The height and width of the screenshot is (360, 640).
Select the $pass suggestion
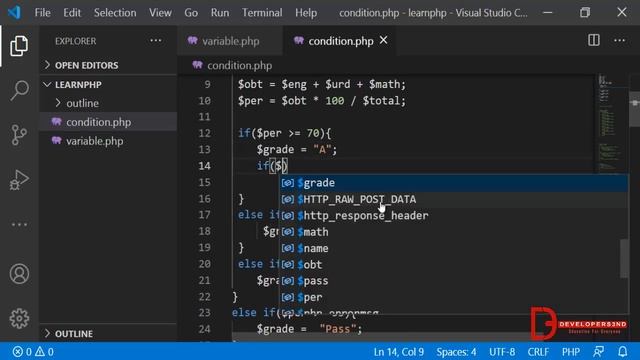coord(453,281)
